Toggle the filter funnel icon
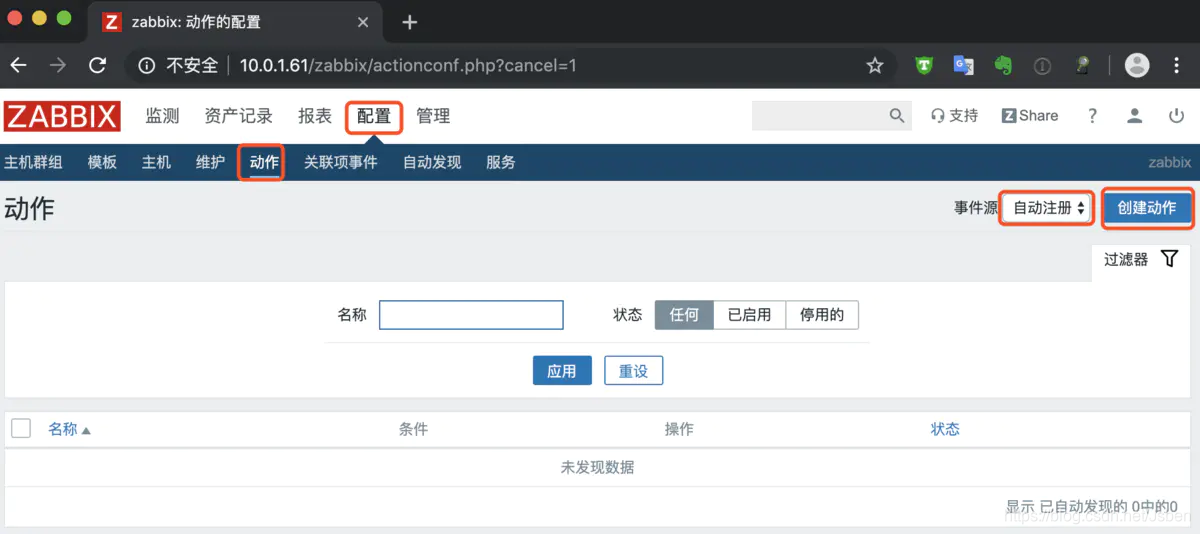 tap(1169, 259)
